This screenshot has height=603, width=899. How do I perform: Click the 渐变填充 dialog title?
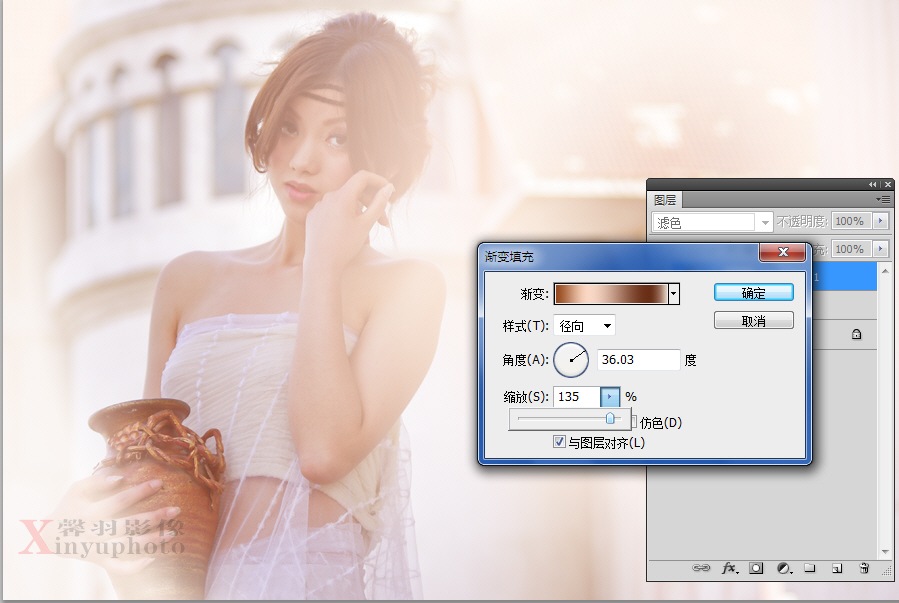pos(509,256)
